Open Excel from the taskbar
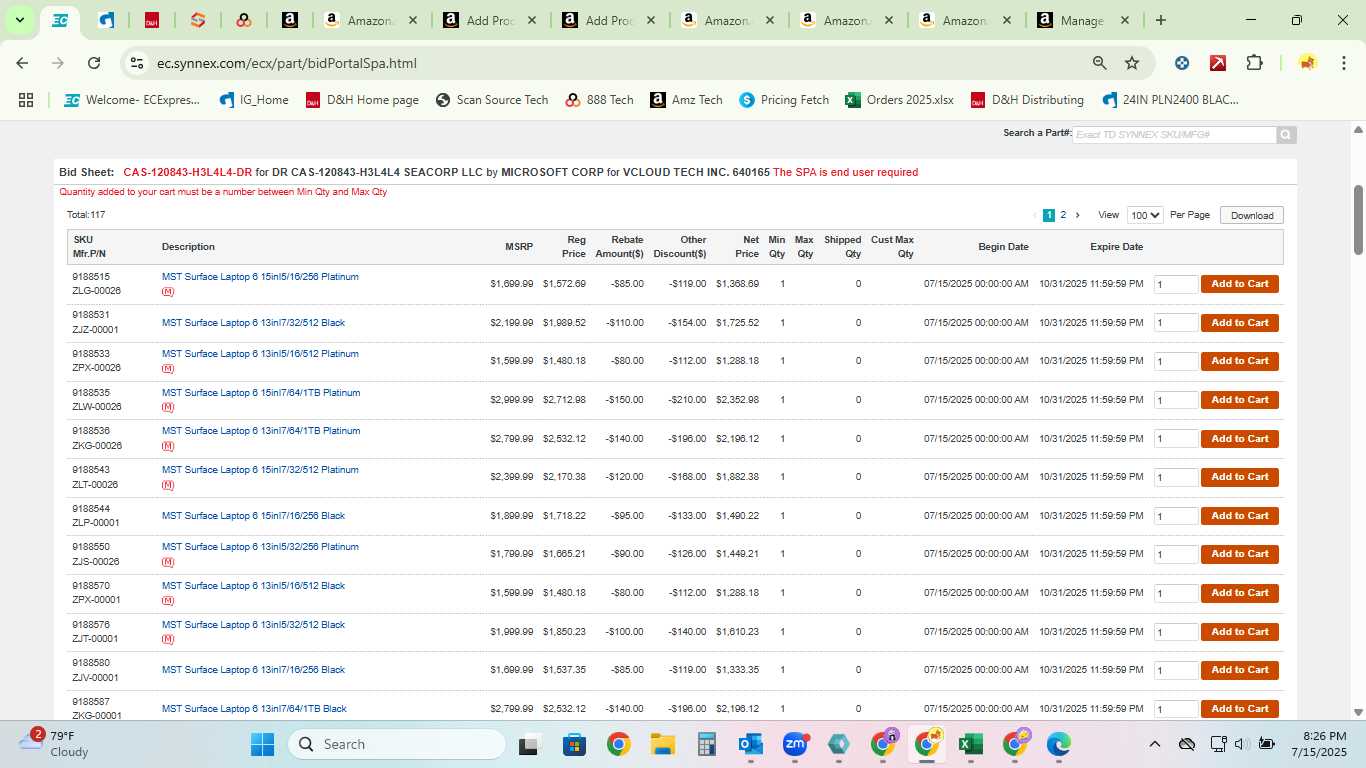Viewport: 1366px width, 768px height. point(970,744)
